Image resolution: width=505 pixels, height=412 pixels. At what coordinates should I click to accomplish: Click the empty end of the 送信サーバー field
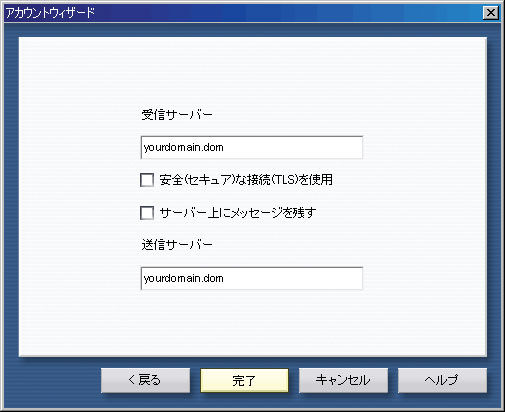293,278
